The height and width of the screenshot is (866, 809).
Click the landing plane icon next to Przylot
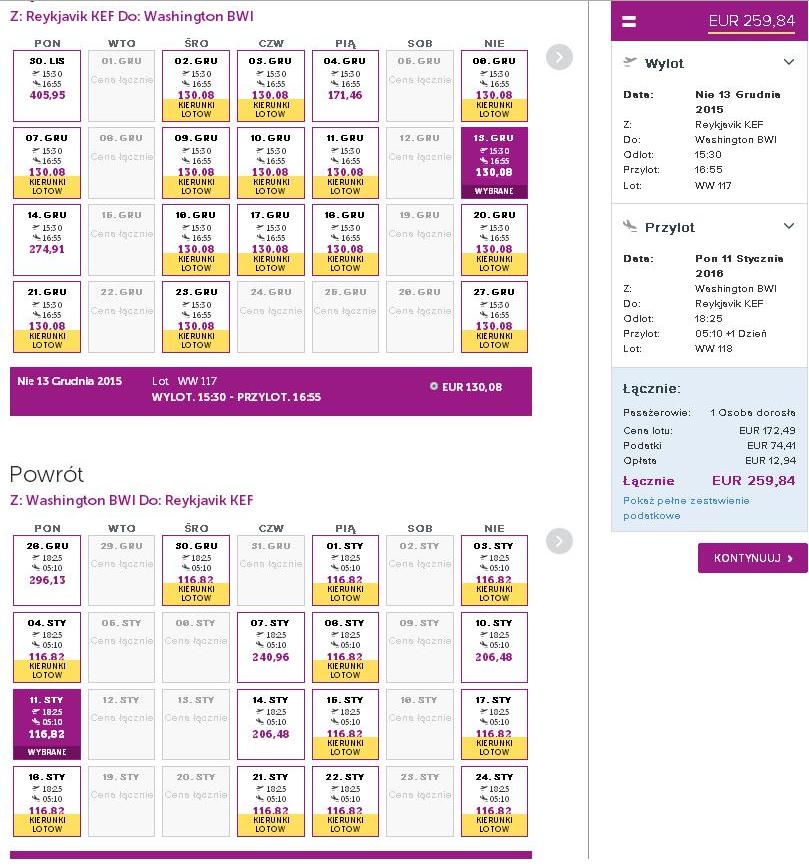point(630,225)
